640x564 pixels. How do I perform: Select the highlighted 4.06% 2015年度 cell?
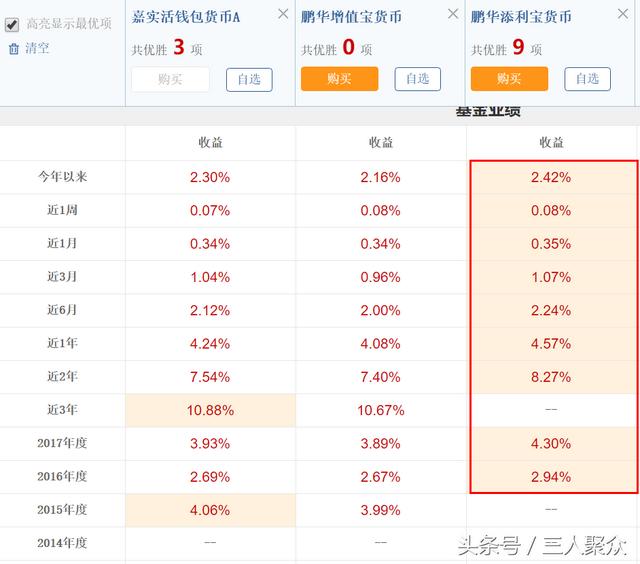(x=210, y=510)
